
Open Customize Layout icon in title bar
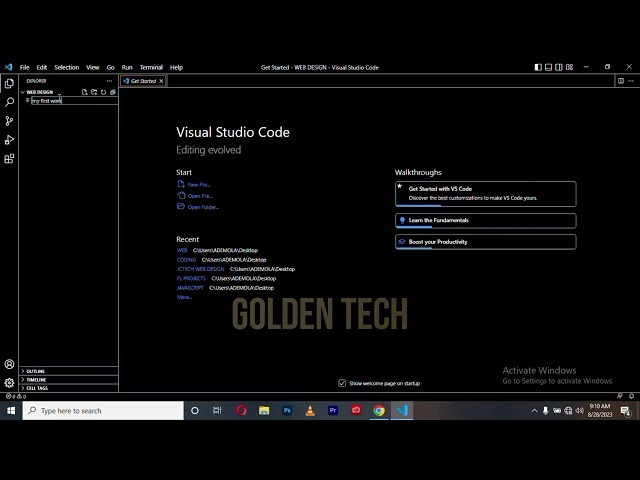coord(569,67)
